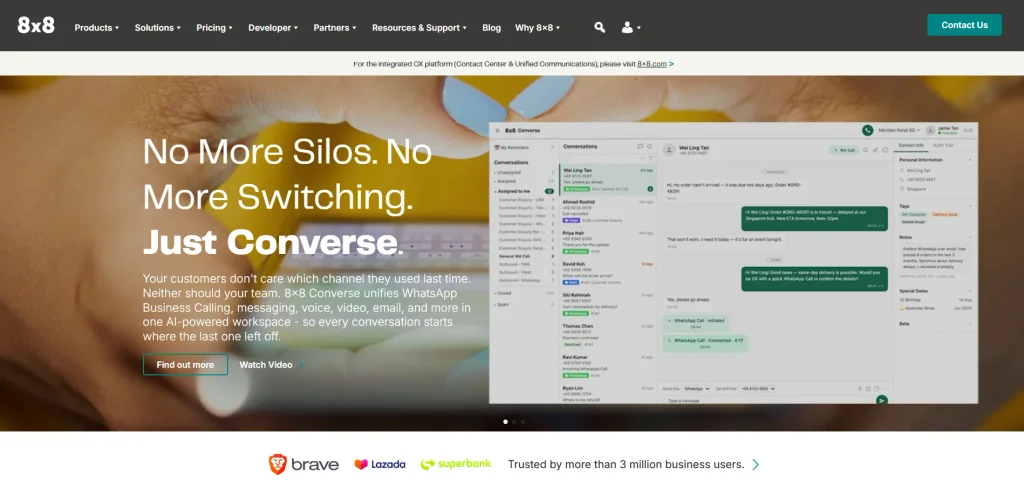Go to the Blog page

[492, 27]
